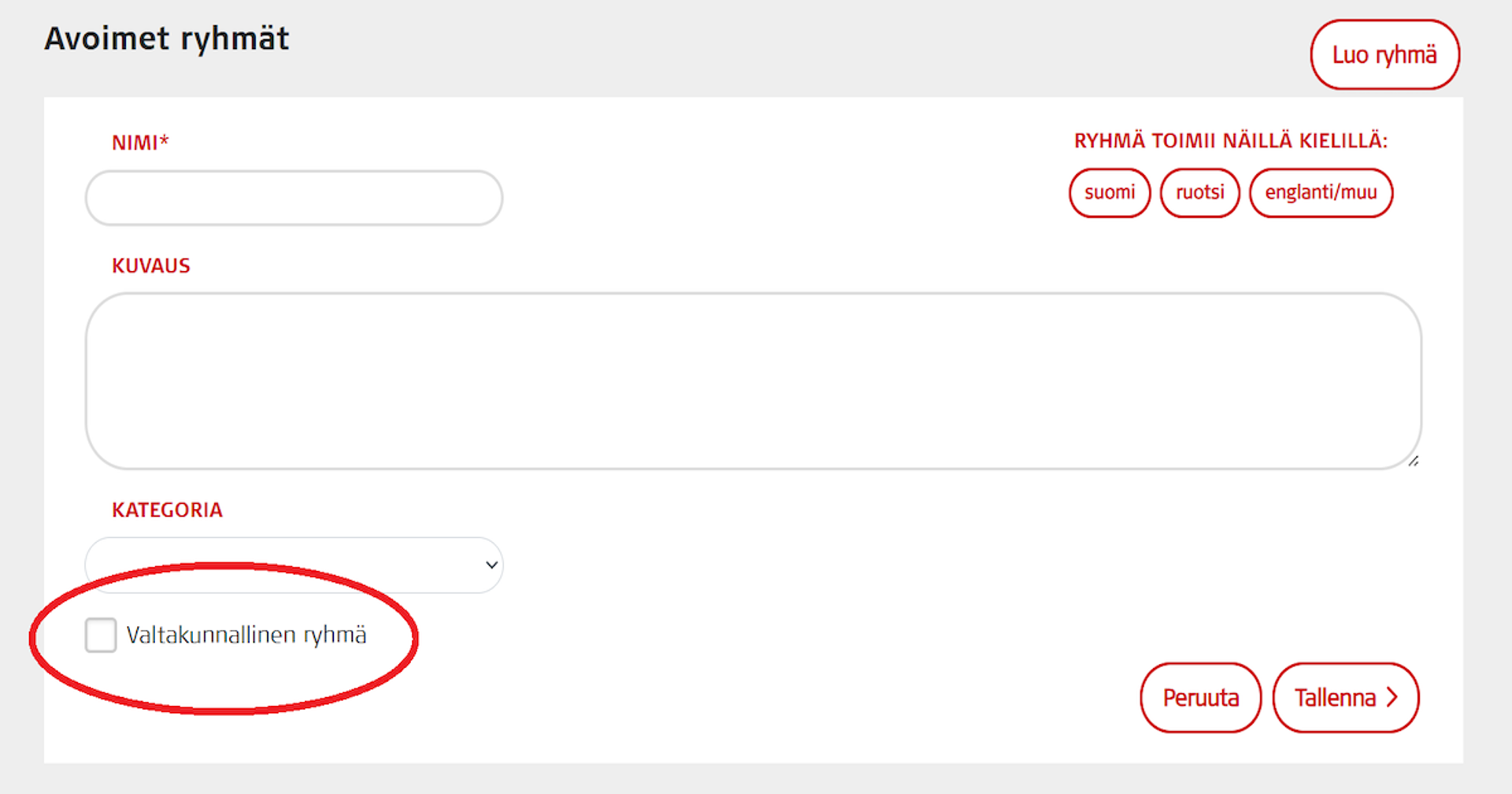Click the NIMI field label

(135, 143)
